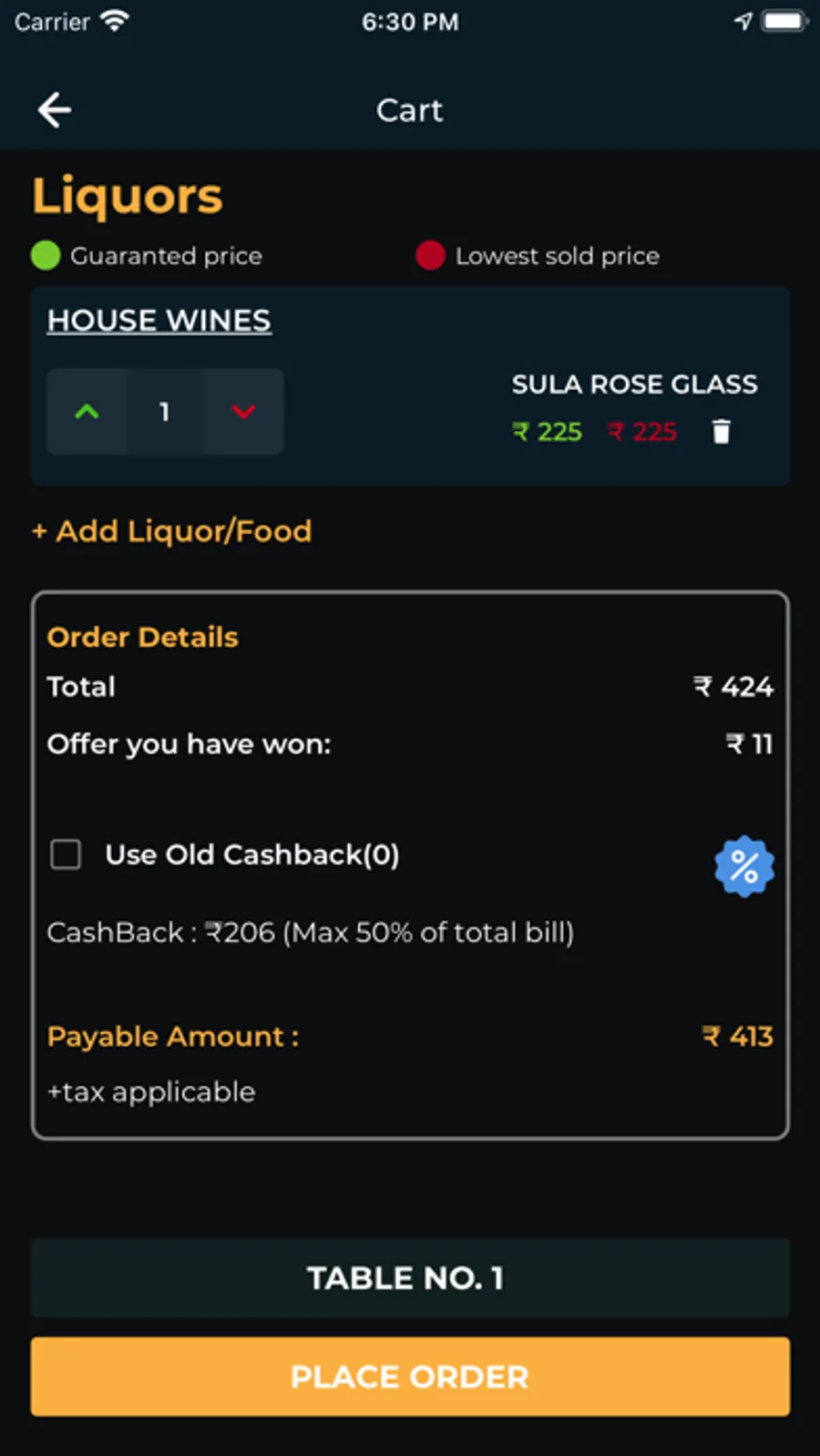Tap the back arrow icon
The width and height of the screenshot is (820, 1456).
55,110
